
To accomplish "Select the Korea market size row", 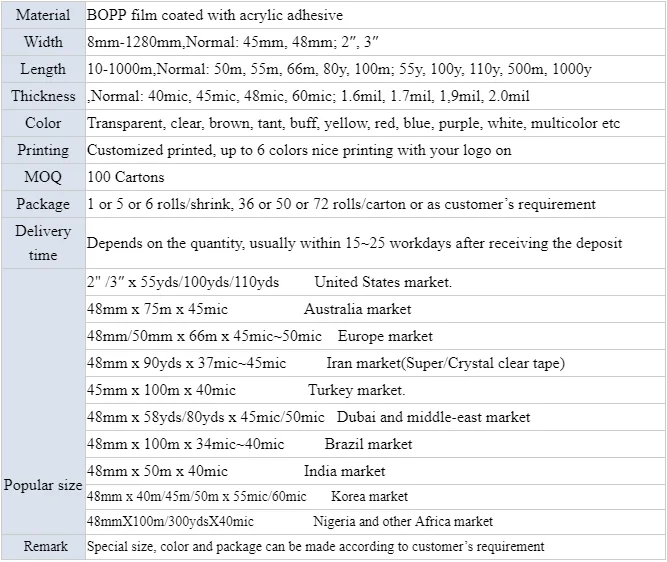I will (248, 497).
